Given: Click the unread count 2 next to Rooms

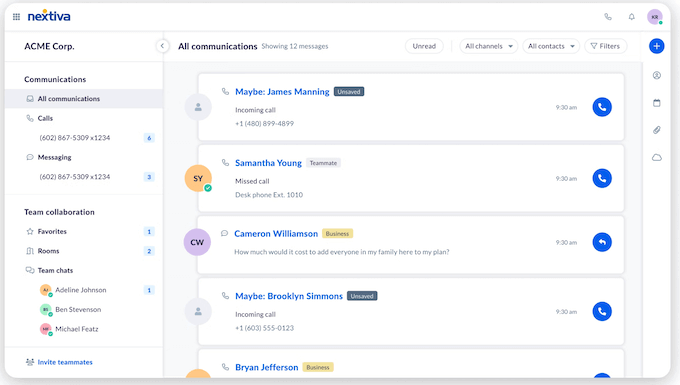Looking at the screenshot, I should pyautogui.click(x=149, y=251).
